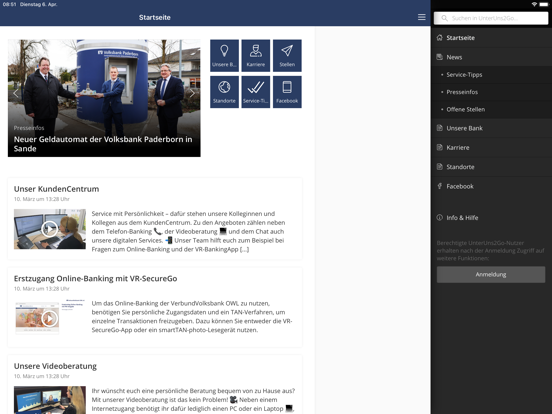Screen dimensions: 552x414
Task: Select Standorte in the side menu
Action: tap(491, 167)
